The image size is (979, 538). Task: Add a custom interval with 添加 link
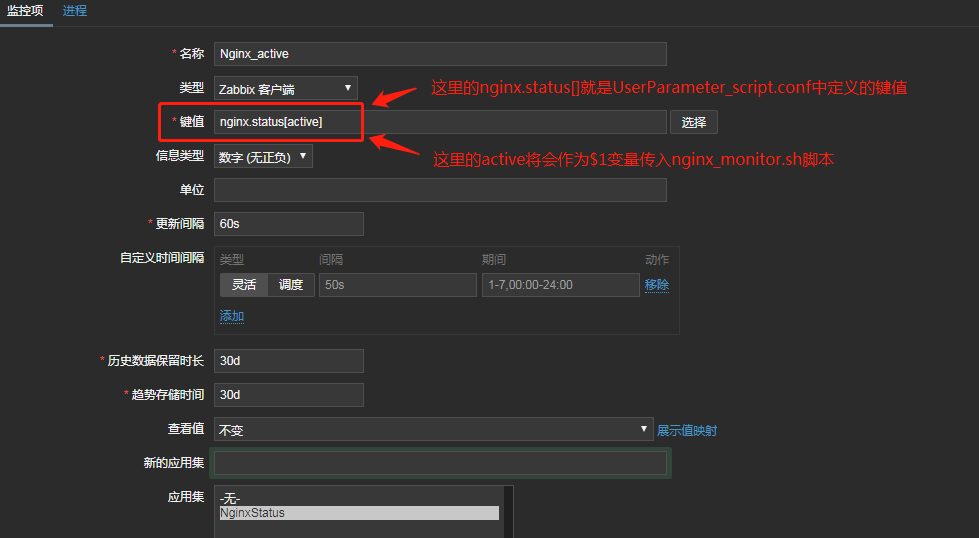point(232,316)
